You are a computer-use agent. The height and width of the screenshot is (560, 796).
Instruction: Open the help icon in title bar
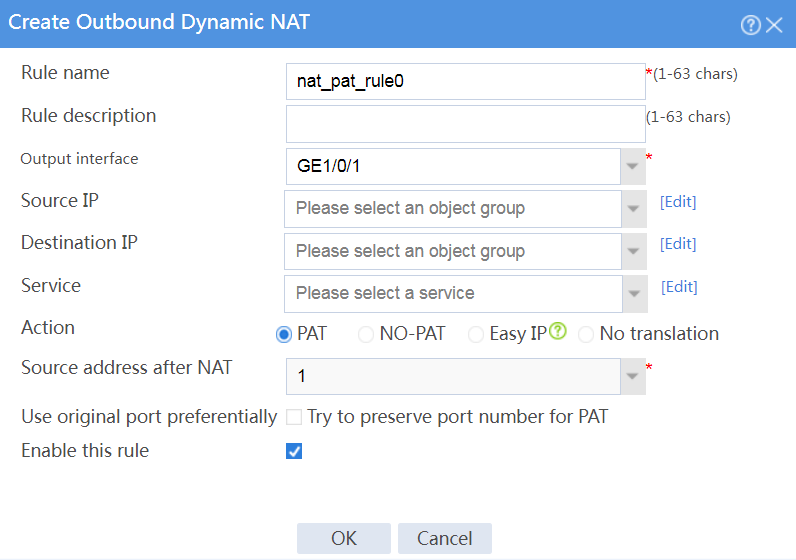750,24
